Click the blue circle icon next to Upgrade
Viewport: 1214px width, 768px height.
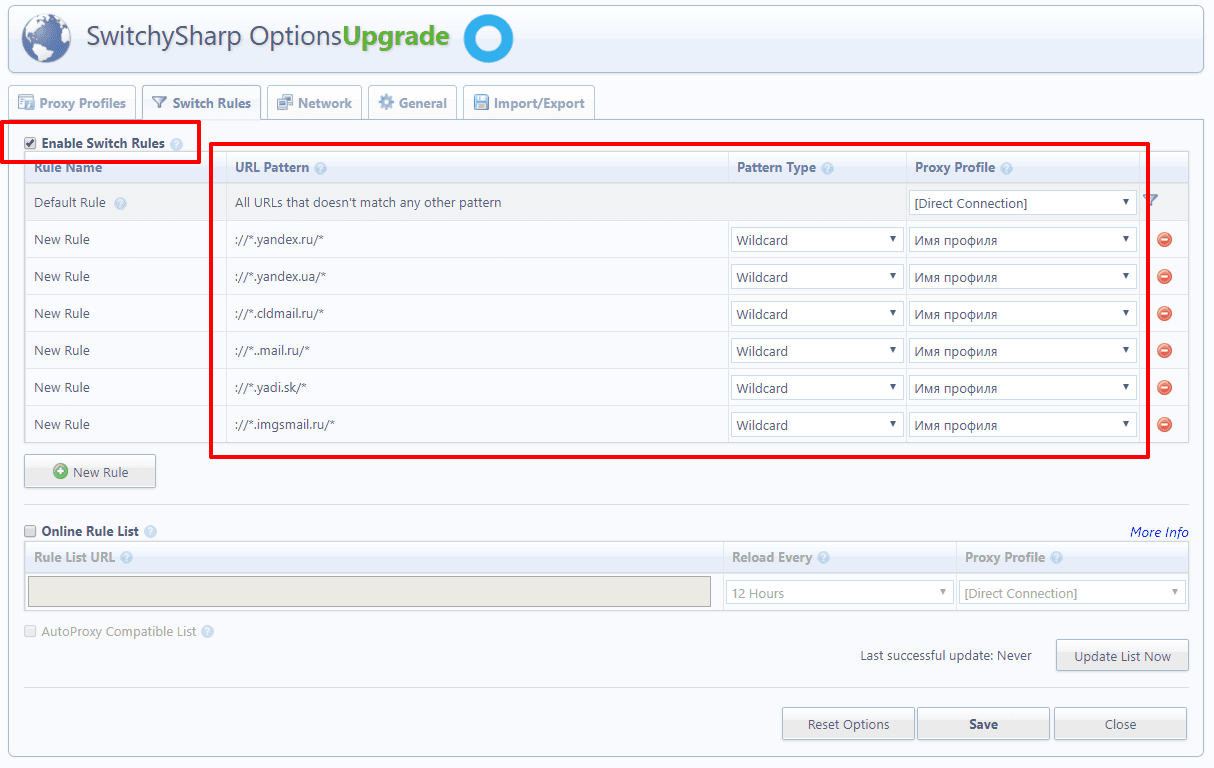(x=488, y=38)
